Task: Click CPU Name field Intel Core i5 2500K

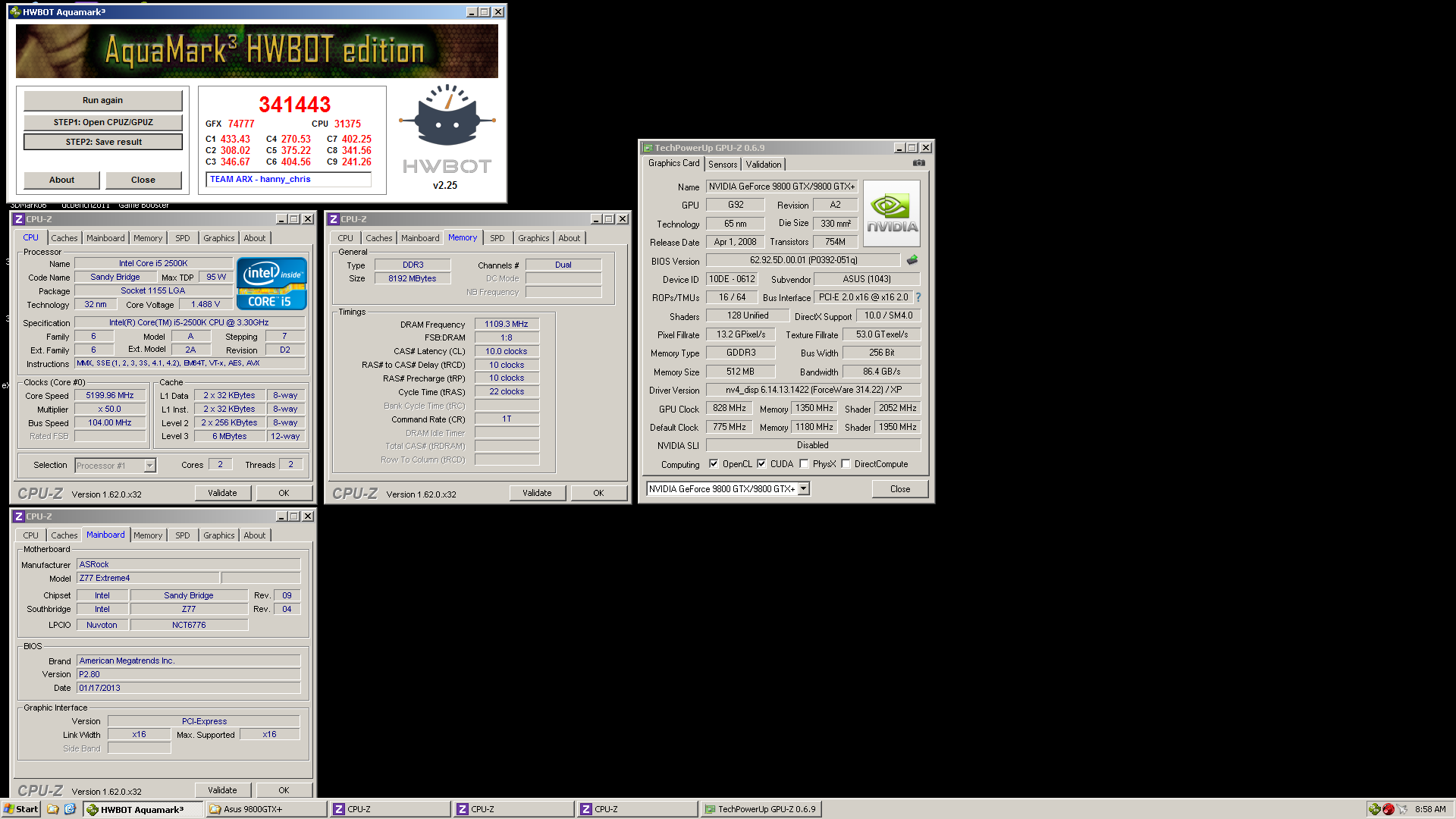Action: click(153, 264)
